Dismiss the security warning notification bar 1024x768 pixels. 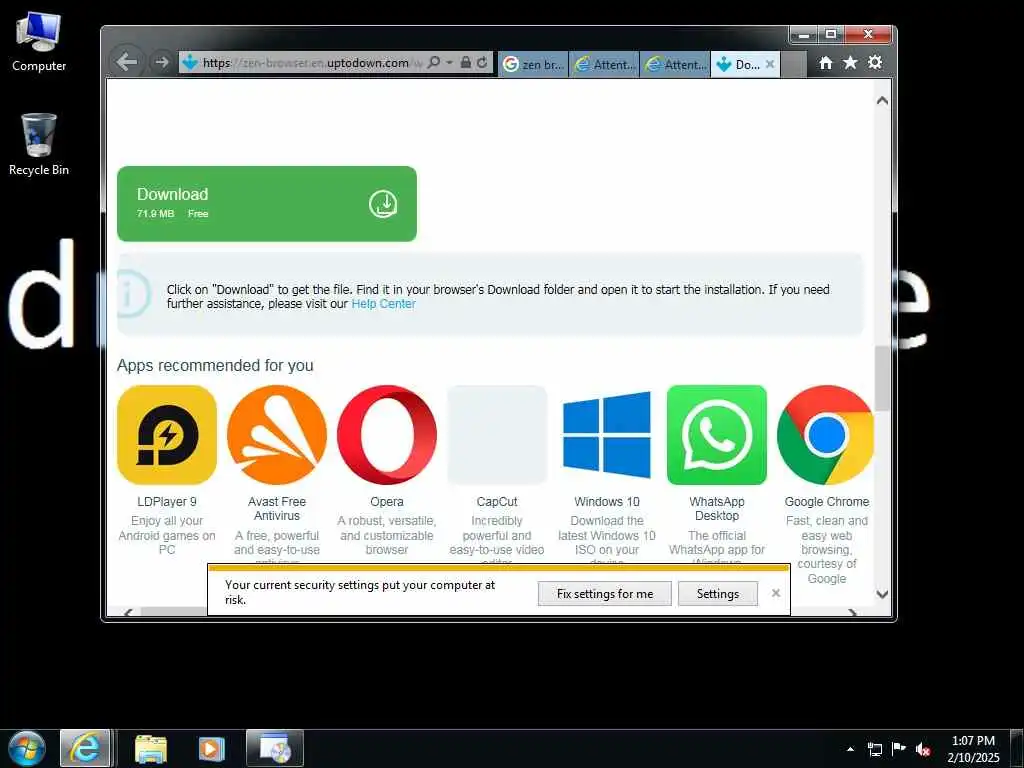(776, 593)
